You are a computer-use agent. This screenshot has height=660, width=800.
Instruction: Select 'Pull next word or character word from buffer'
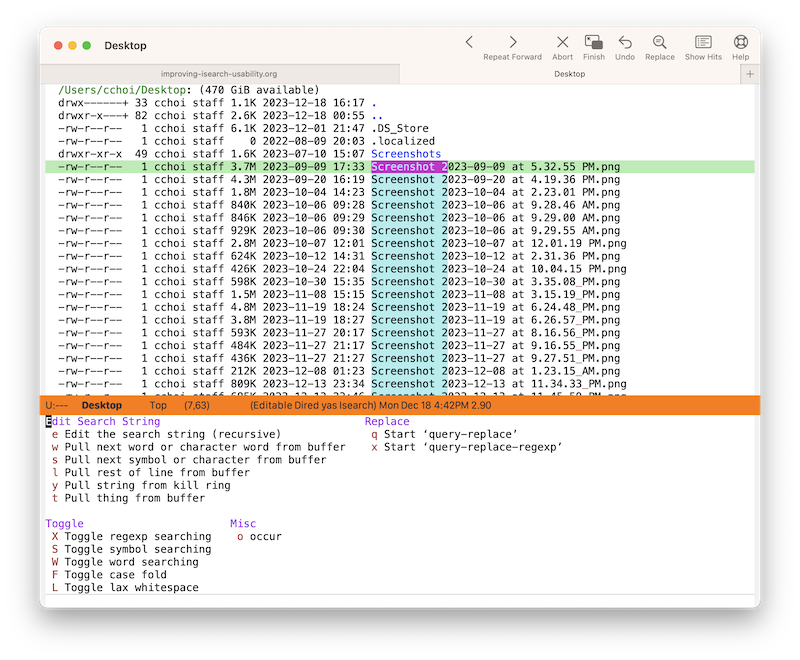click(198, 447)
